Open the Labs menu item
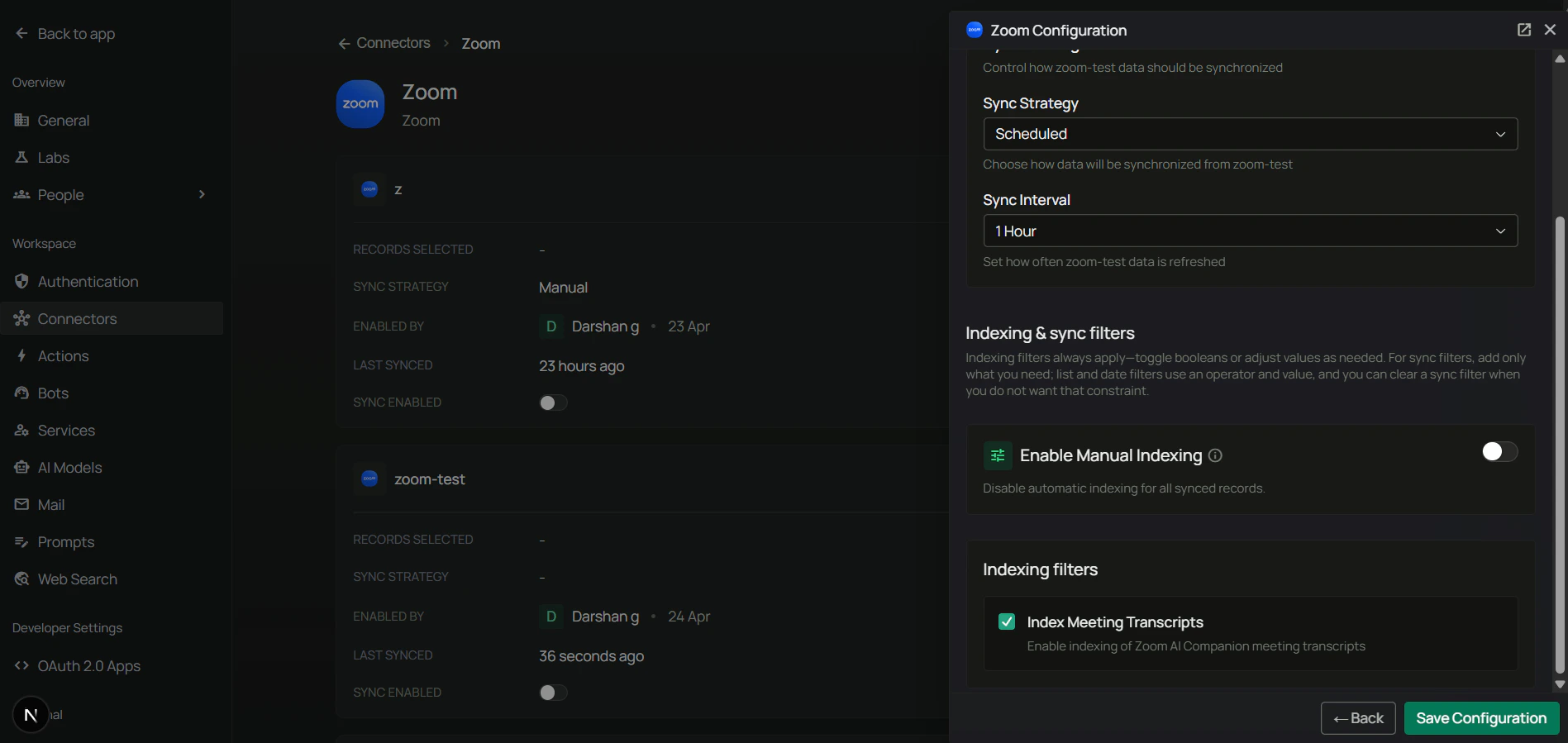The width and height of the screenshot is (1568, 743). 112,157
